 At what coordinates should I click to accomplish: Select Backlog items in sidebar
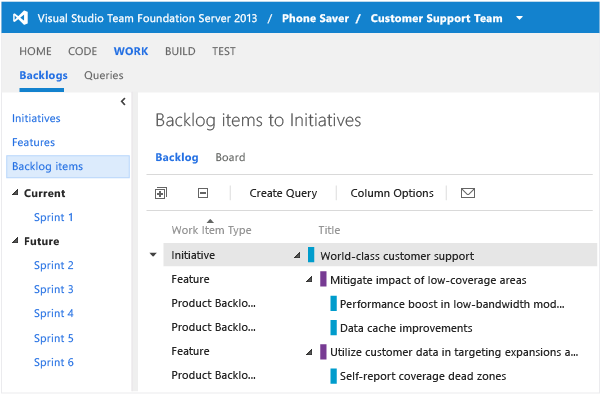tap(68, 166)
